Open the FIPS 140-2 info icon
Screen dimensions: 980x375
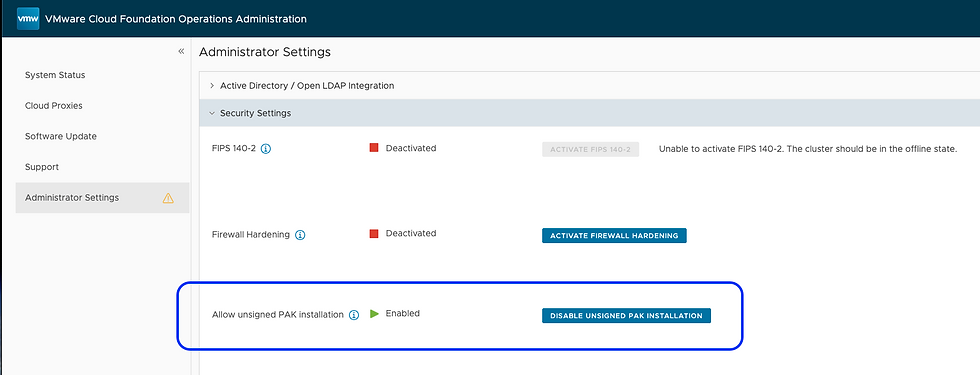pos(266,149)
